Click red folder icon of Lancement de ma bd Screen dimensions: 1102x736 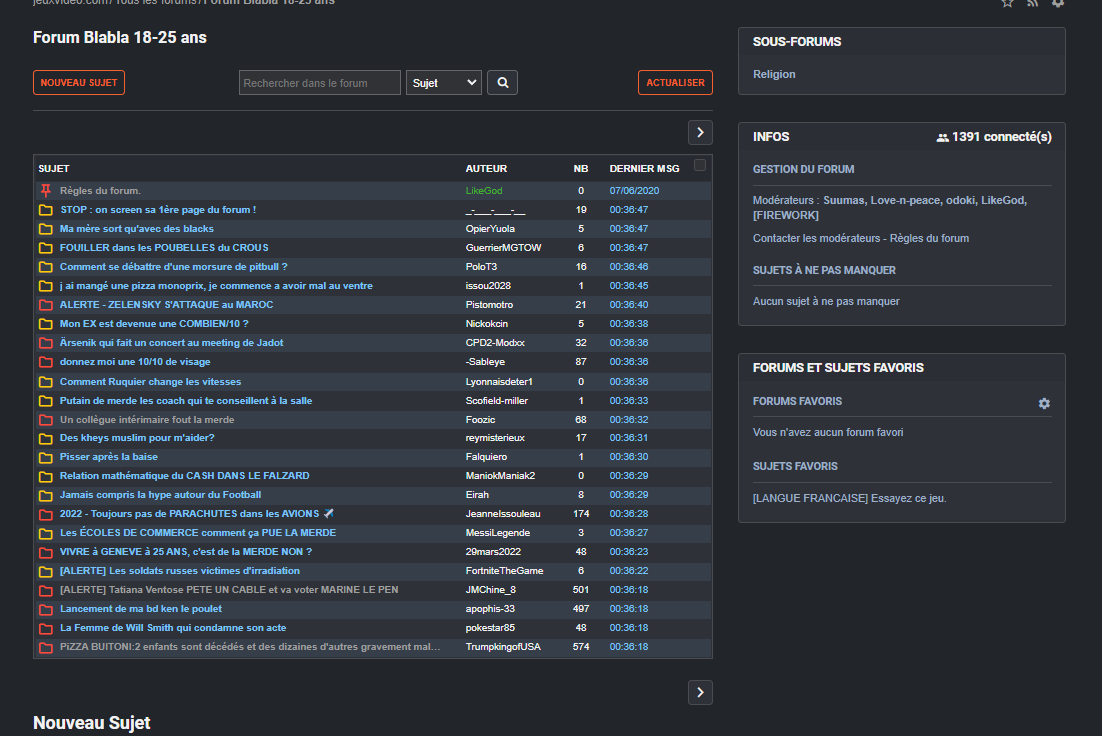(x=45, y=609)
